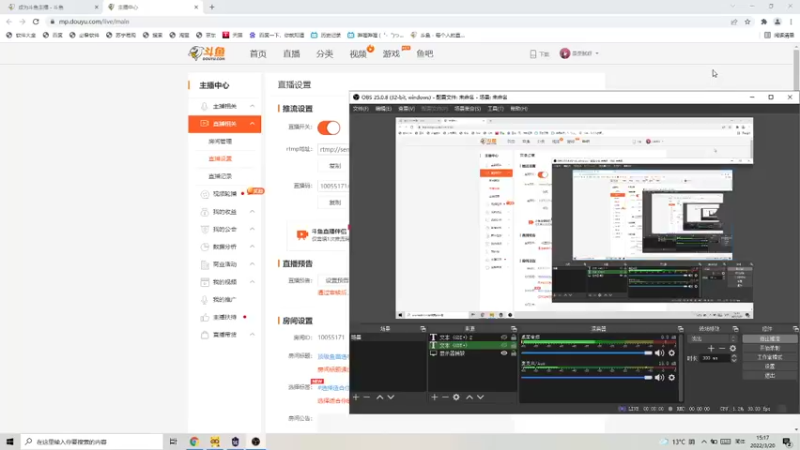Open 房间管理 in the sidebar

coord(220,141)
